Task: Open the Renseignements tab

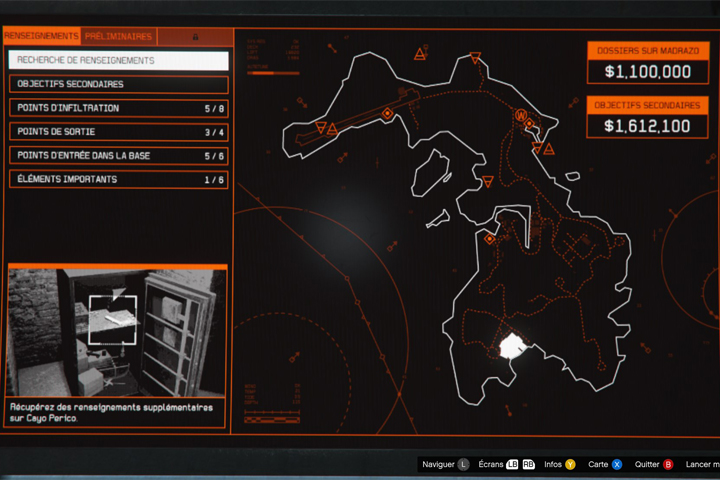Action: [x=41, y=36]
